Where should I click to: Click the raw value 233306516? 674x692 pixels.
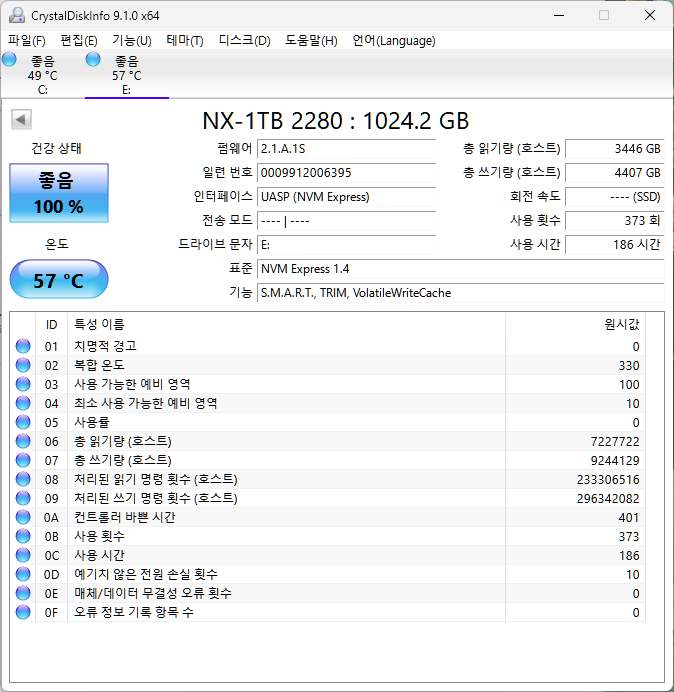point(608,479)
